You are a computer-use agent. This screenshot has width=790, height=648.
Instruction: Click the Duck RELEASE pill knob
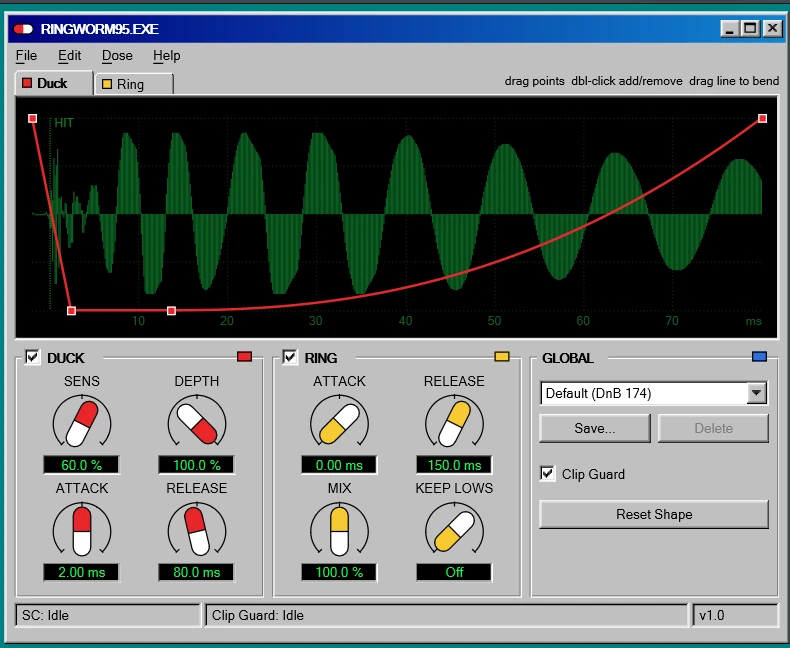pos(197,531)
